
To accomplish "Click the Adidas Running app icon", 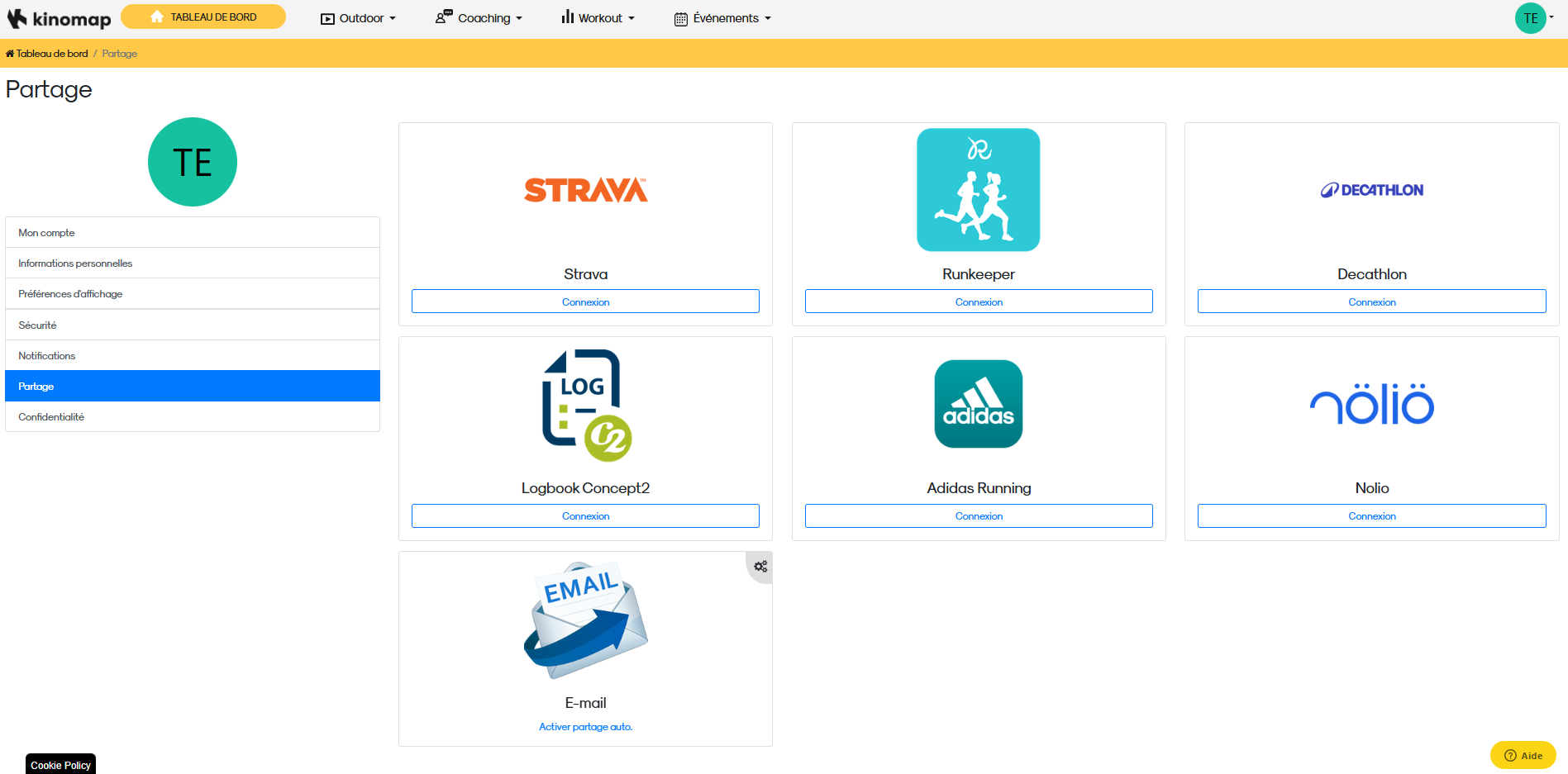I will tap(979, 404).
